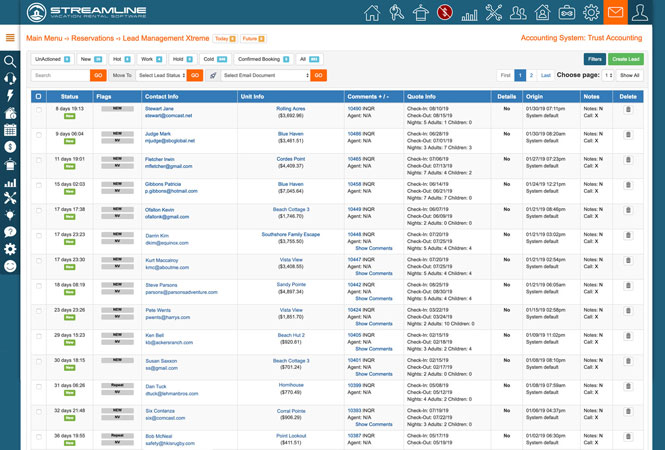Delete the Stewart Jane lead via trash icon

628,110
